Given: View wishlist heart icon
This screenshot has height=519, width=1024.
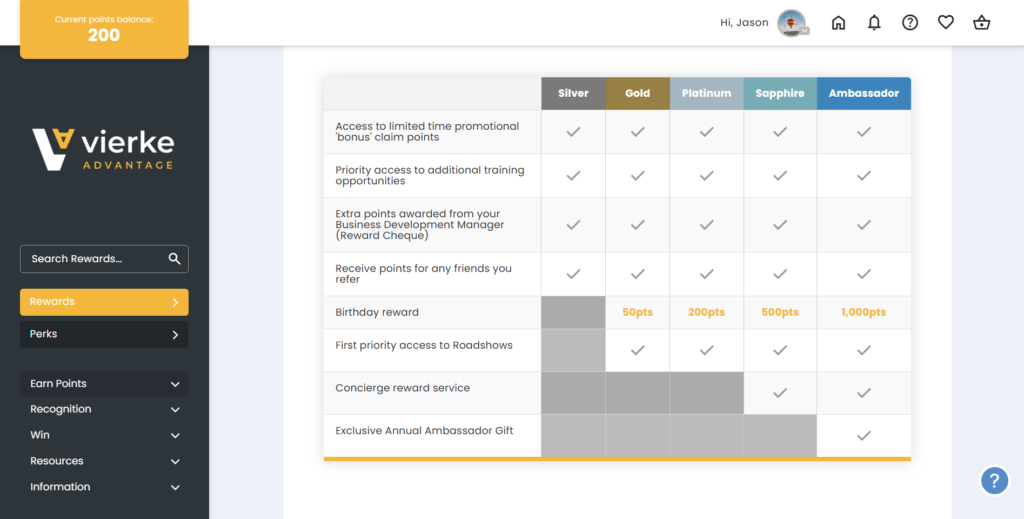Looking at the screenshot, I should click(x=946, y=23).
